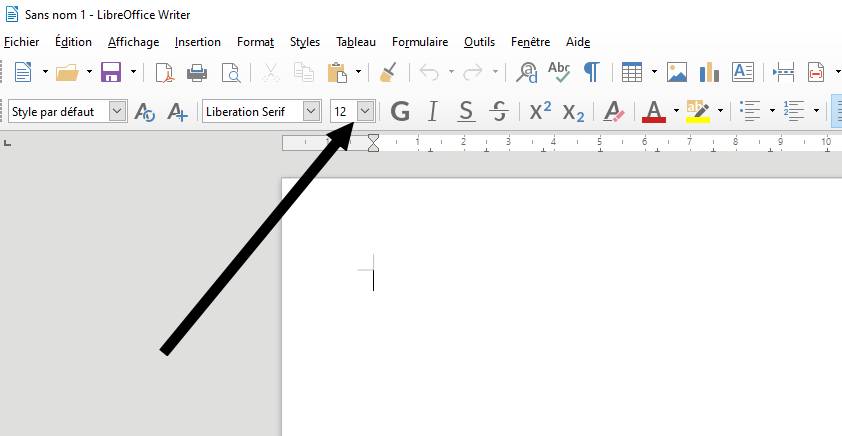The image size is (842, 436).
Task: Toggle bold (G) formatting
Action: click(400, 111)
